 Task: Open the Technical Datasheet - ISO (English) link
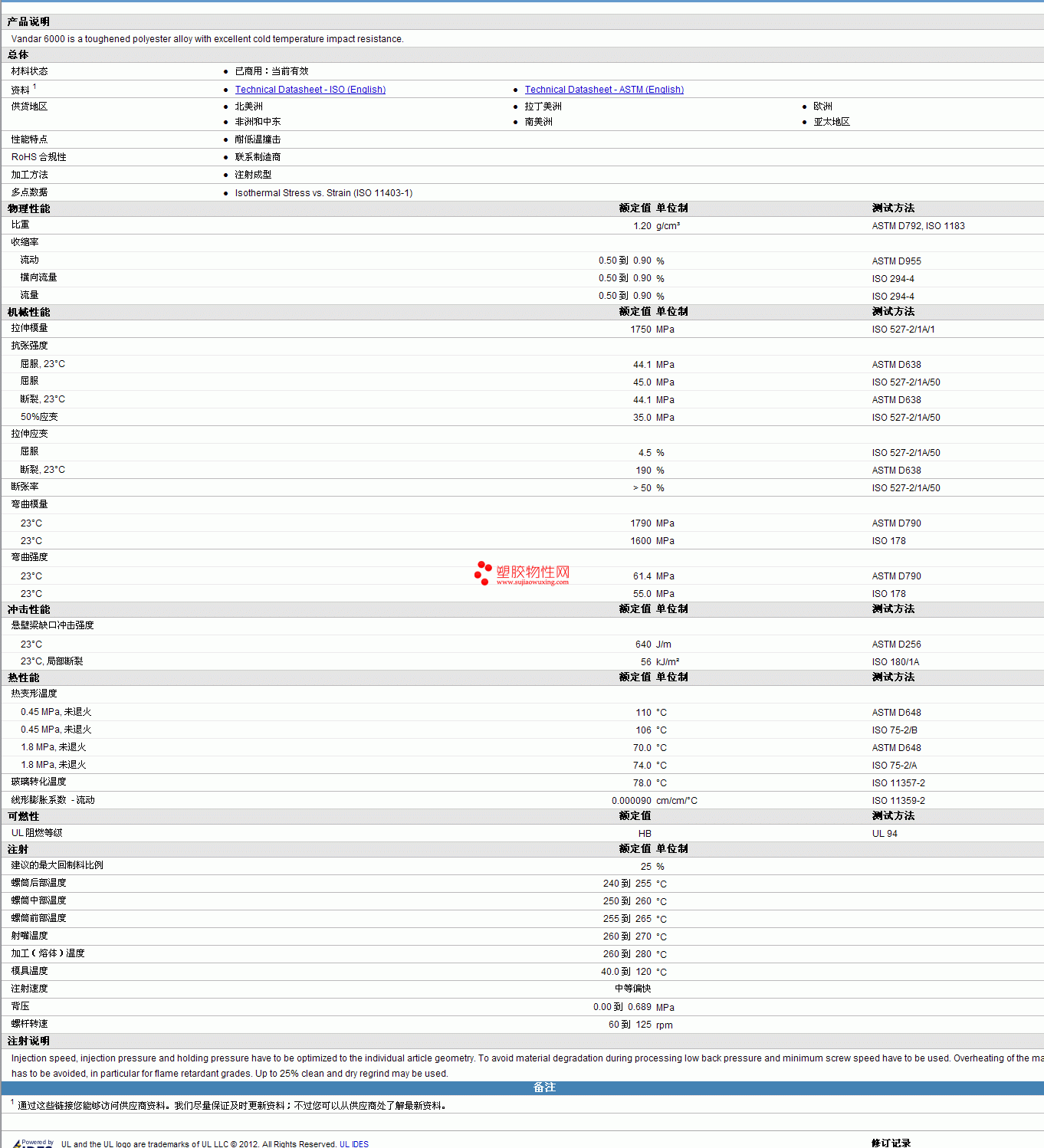[310, 90]
